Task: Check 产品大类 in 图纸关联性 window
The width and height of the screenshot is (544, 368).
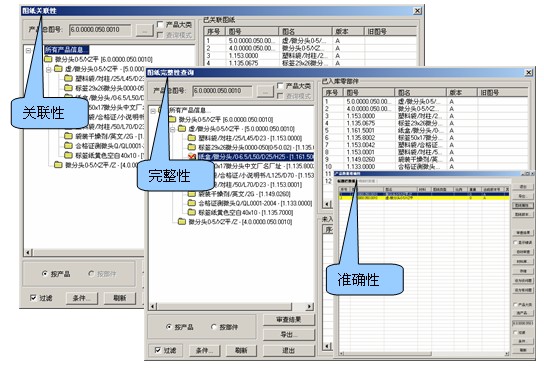Action: (160, 24)
